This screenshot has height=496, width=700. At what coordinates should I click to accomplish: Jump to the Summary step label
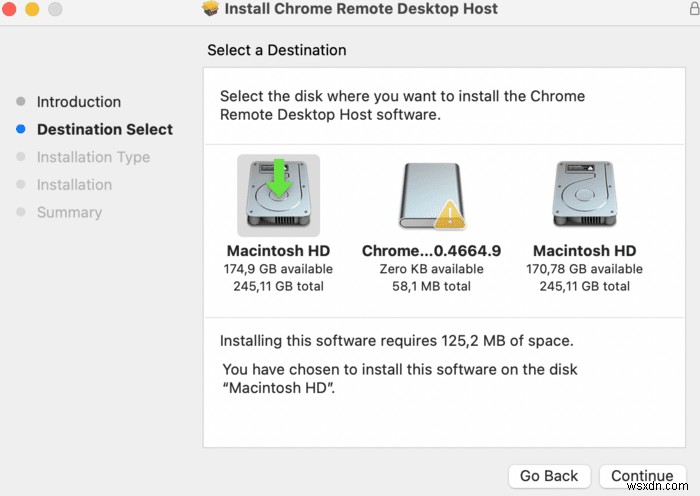click(69, 212)
